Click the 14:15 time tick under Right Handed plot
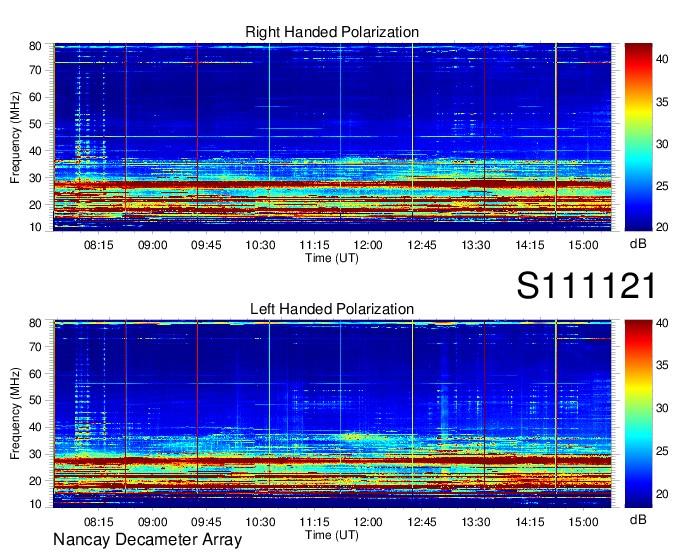 530,245
